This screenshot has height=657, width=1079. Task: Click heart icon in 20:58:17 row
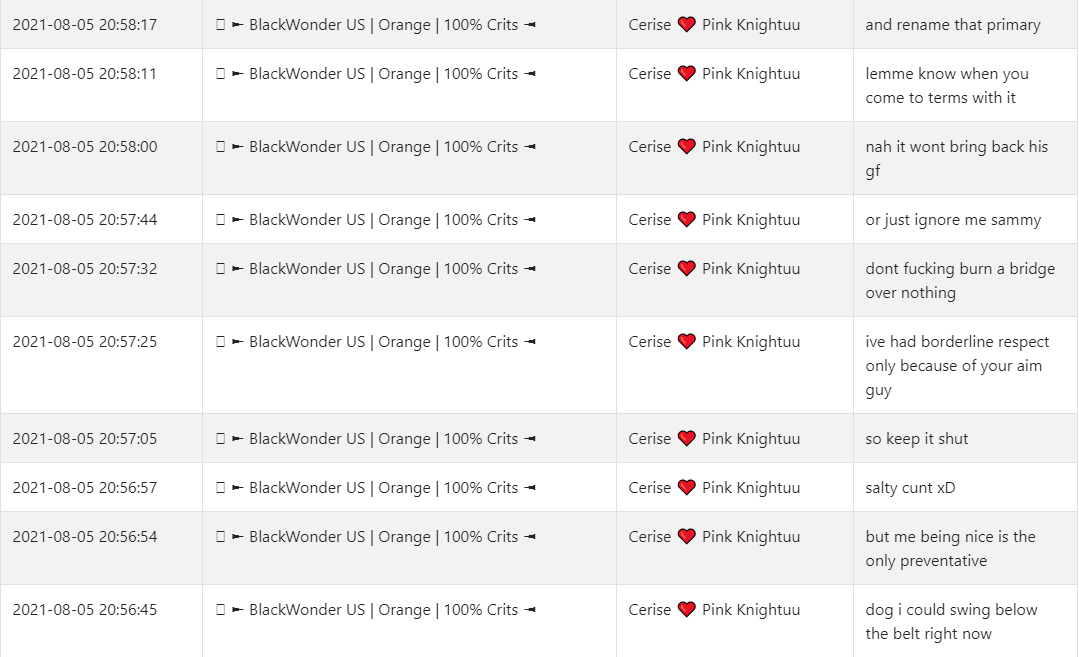pos(686,25)
